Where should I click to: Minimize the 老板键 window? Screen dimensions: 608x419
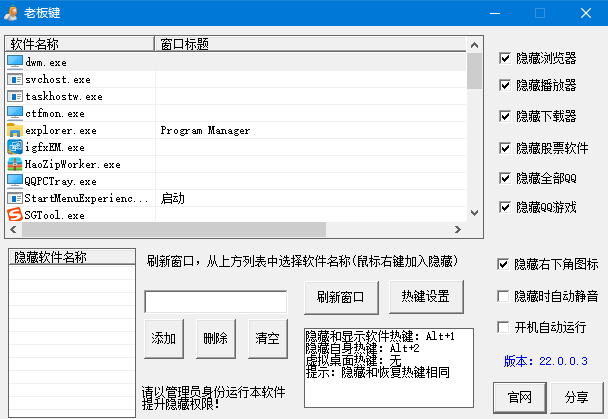(x=495, y=13)
